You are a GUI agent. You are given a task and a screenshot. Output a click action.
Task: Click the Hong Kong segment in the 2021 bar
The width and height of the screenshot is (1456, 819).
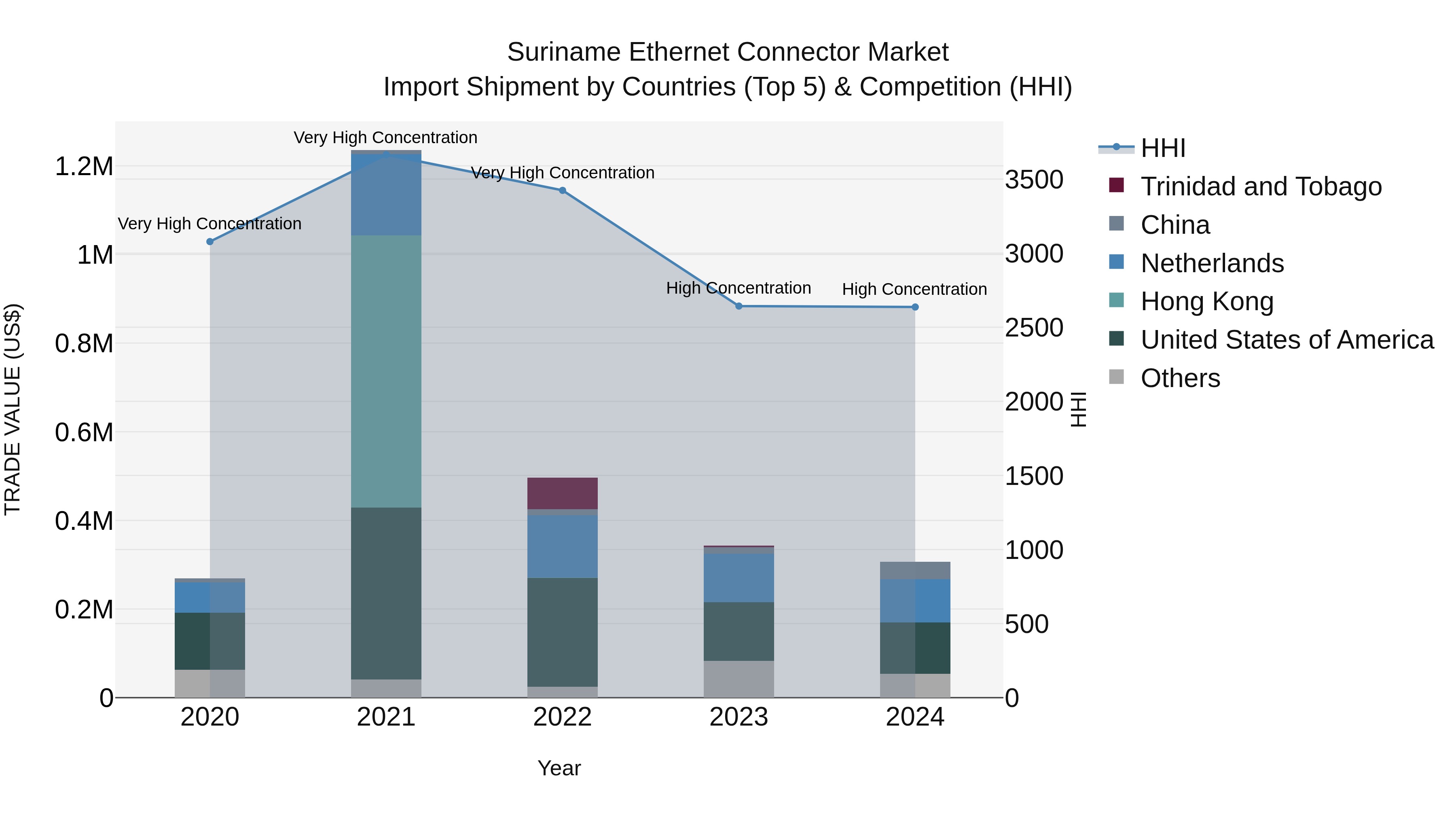(x=386, y=371)
